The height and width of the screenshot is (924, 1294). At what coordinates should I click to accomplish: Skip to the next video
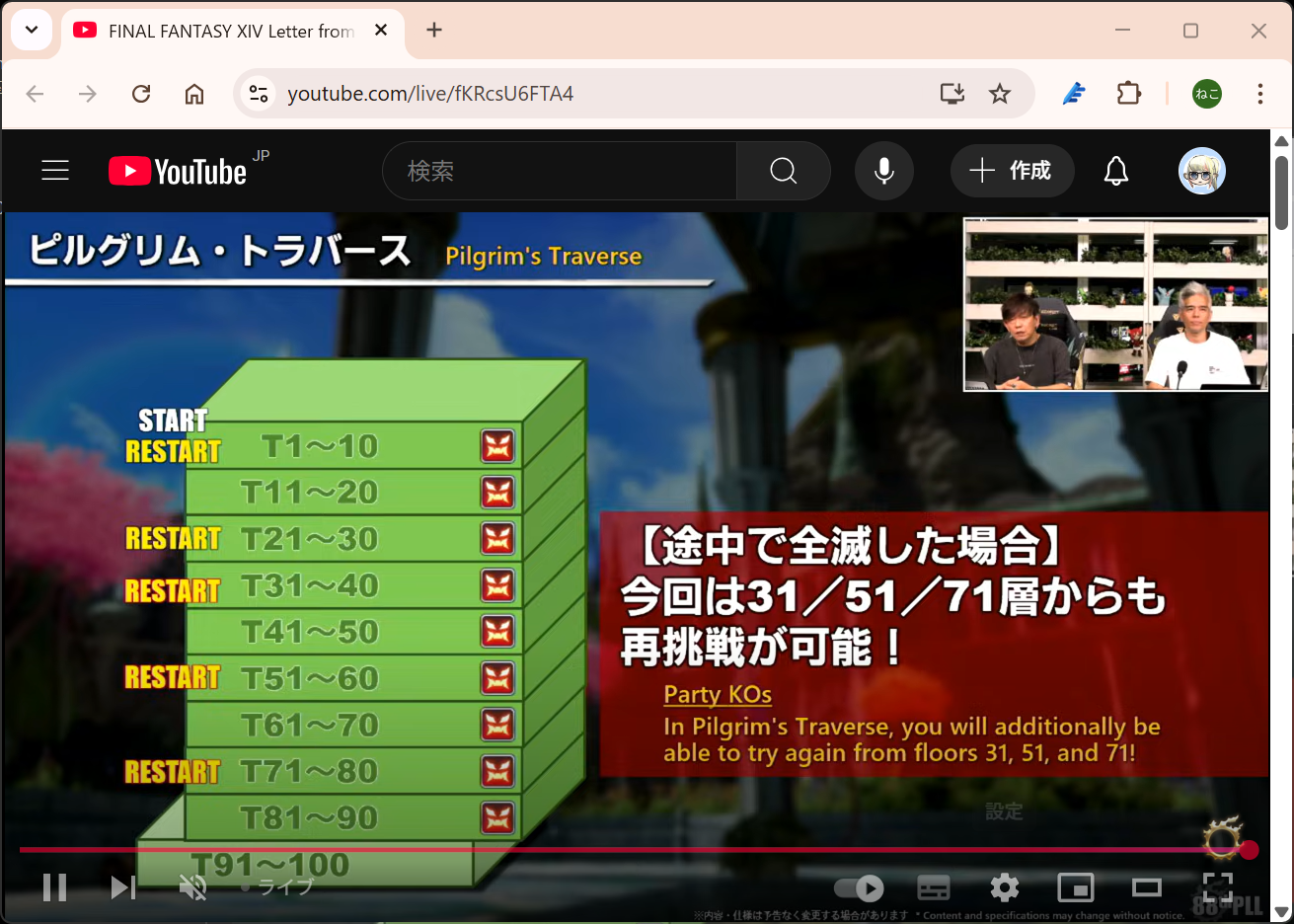[123, 887]
